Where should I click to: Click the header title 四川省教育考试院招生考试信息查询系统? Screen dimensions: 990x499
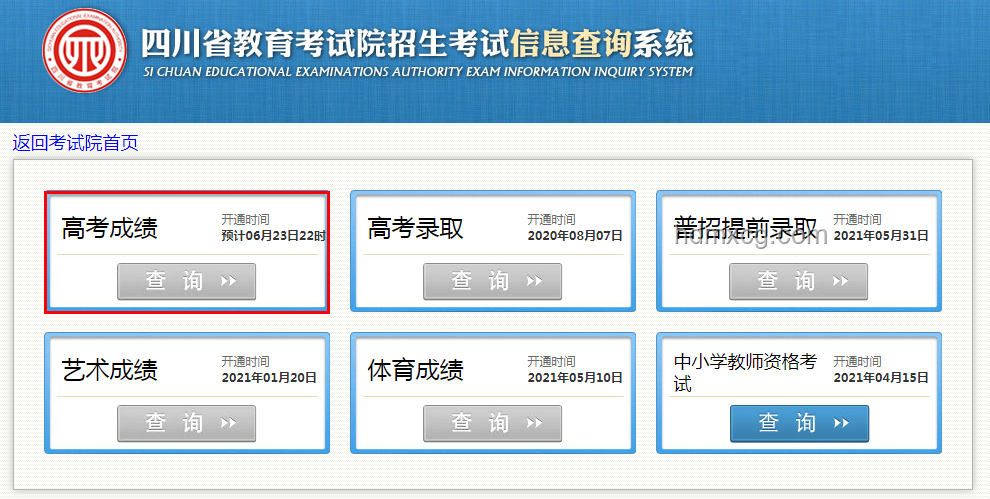(x=417, y=44)
